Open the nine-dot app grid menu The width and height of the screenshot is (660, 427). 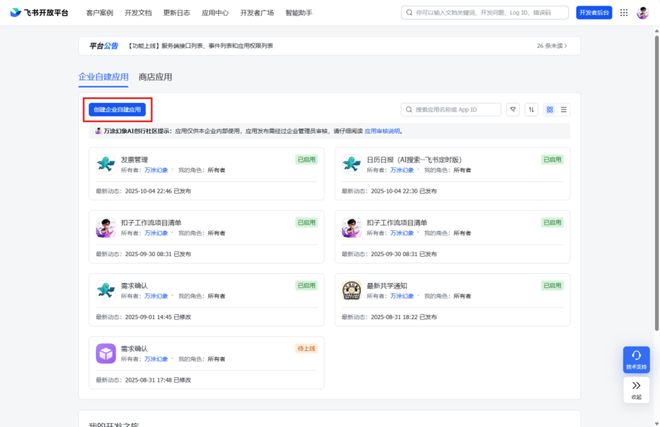[x=624, y=13]
